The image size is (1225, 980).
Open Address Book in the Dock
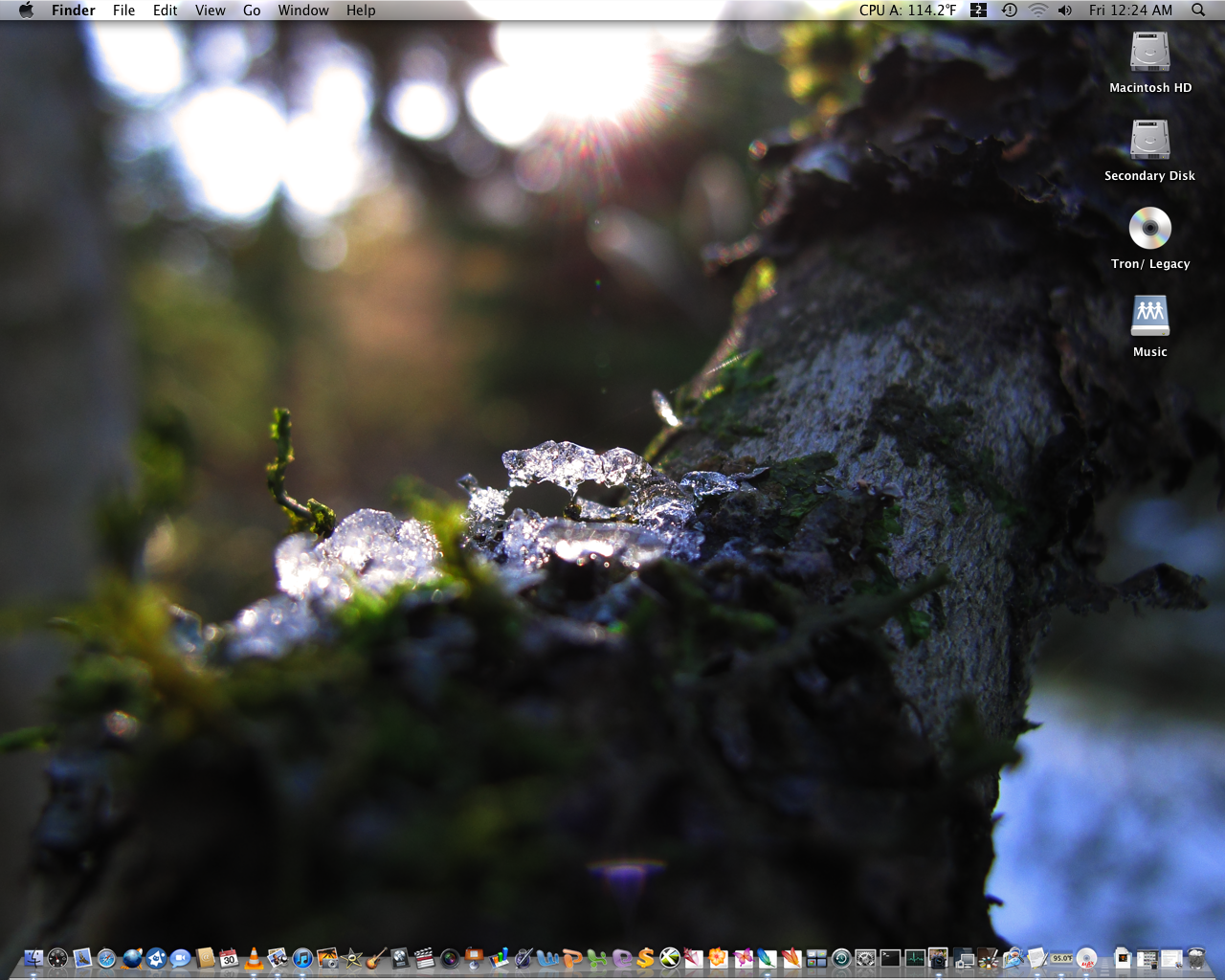(206, 958)
